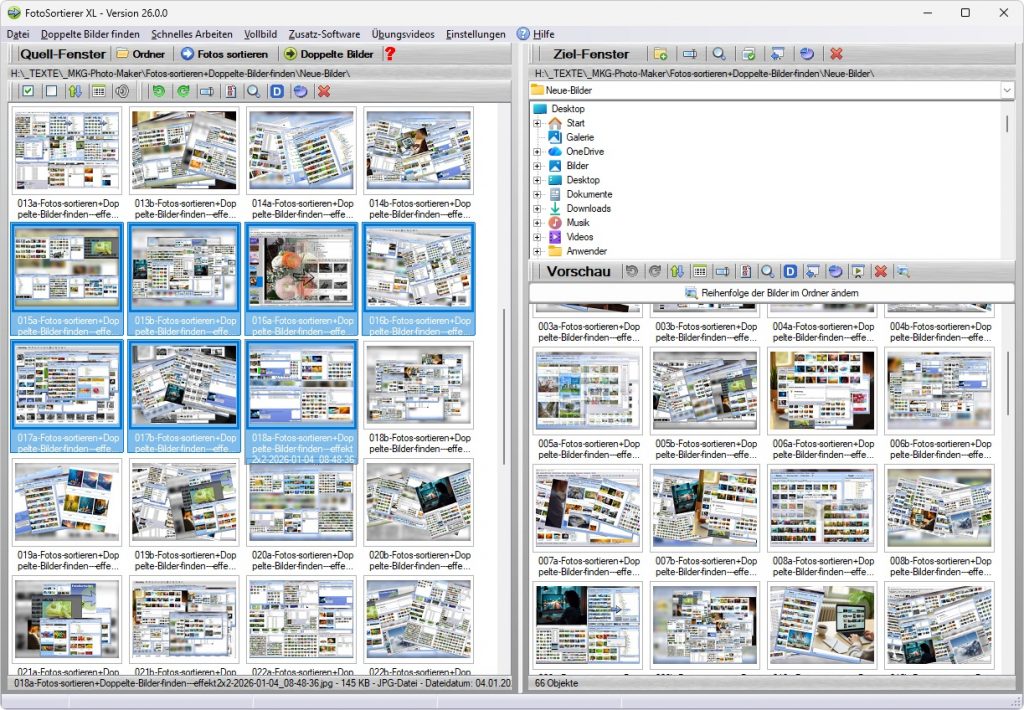Click the blue D icon in source toolbar
This screenshot has width=1024, height=710.
click(277, 91)
